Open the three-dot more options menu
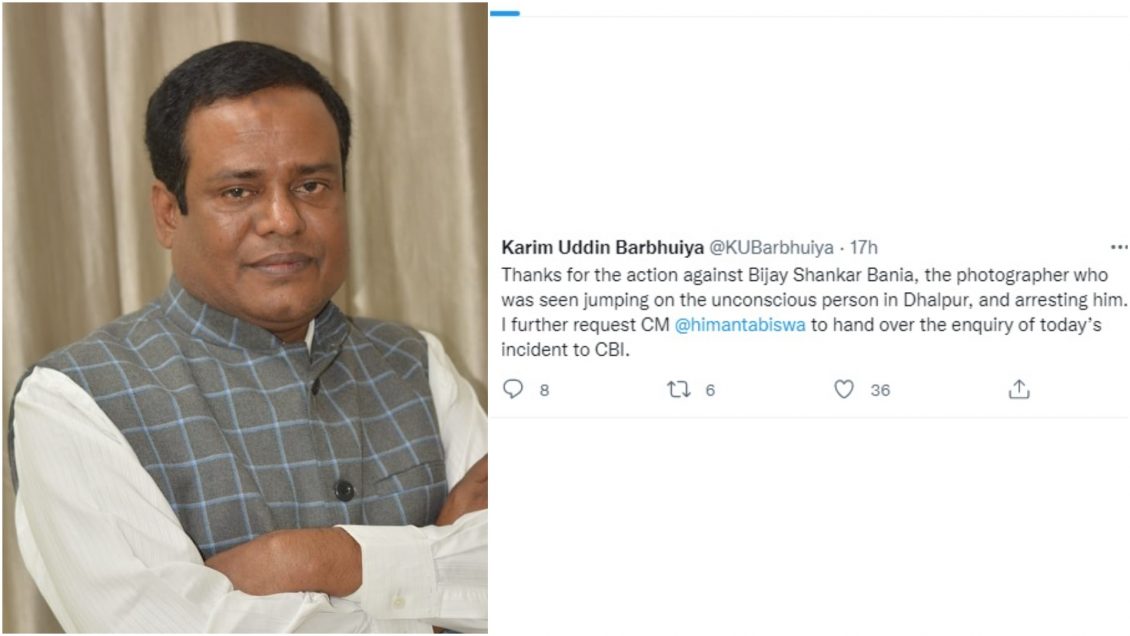The height and width of the screenshot is (636, 1130). pyautogui.click(x=1119, y=246)
